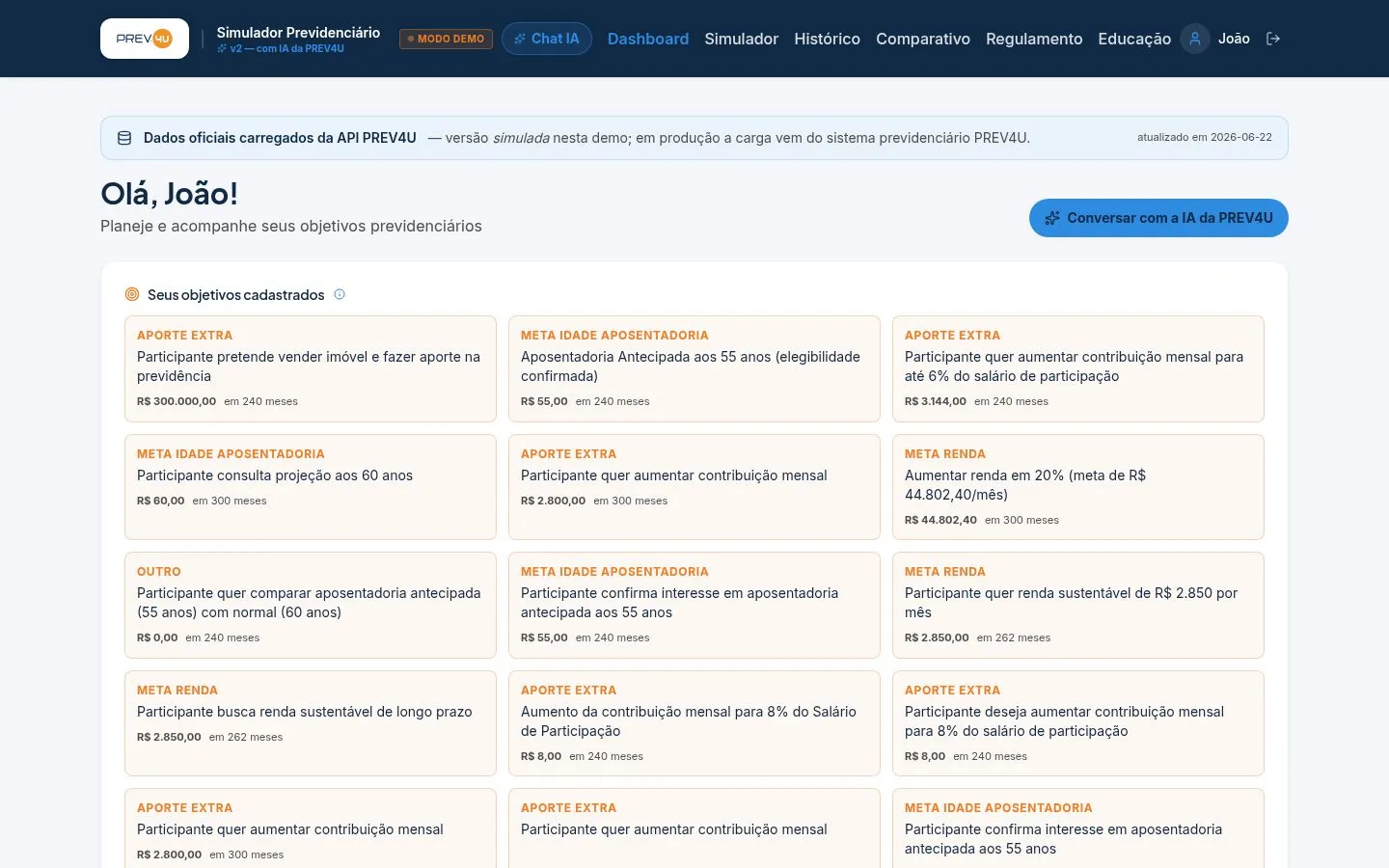
Task: Click the MODO DEMO badge
Action: click(x=446, y=39)
